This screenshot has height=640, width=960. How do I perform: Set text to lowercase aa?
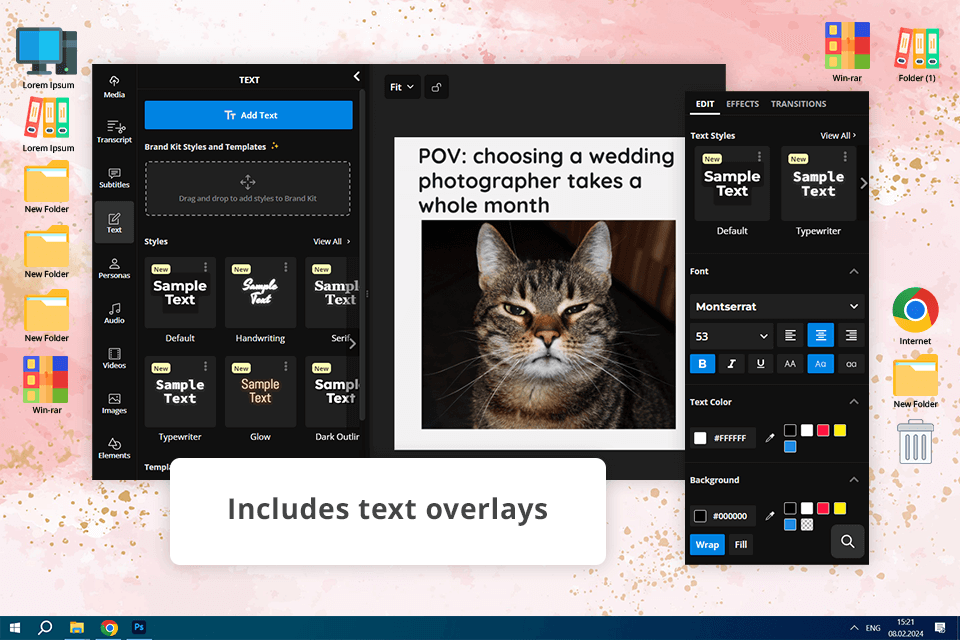pyautogui.click(x=851, y=364)
